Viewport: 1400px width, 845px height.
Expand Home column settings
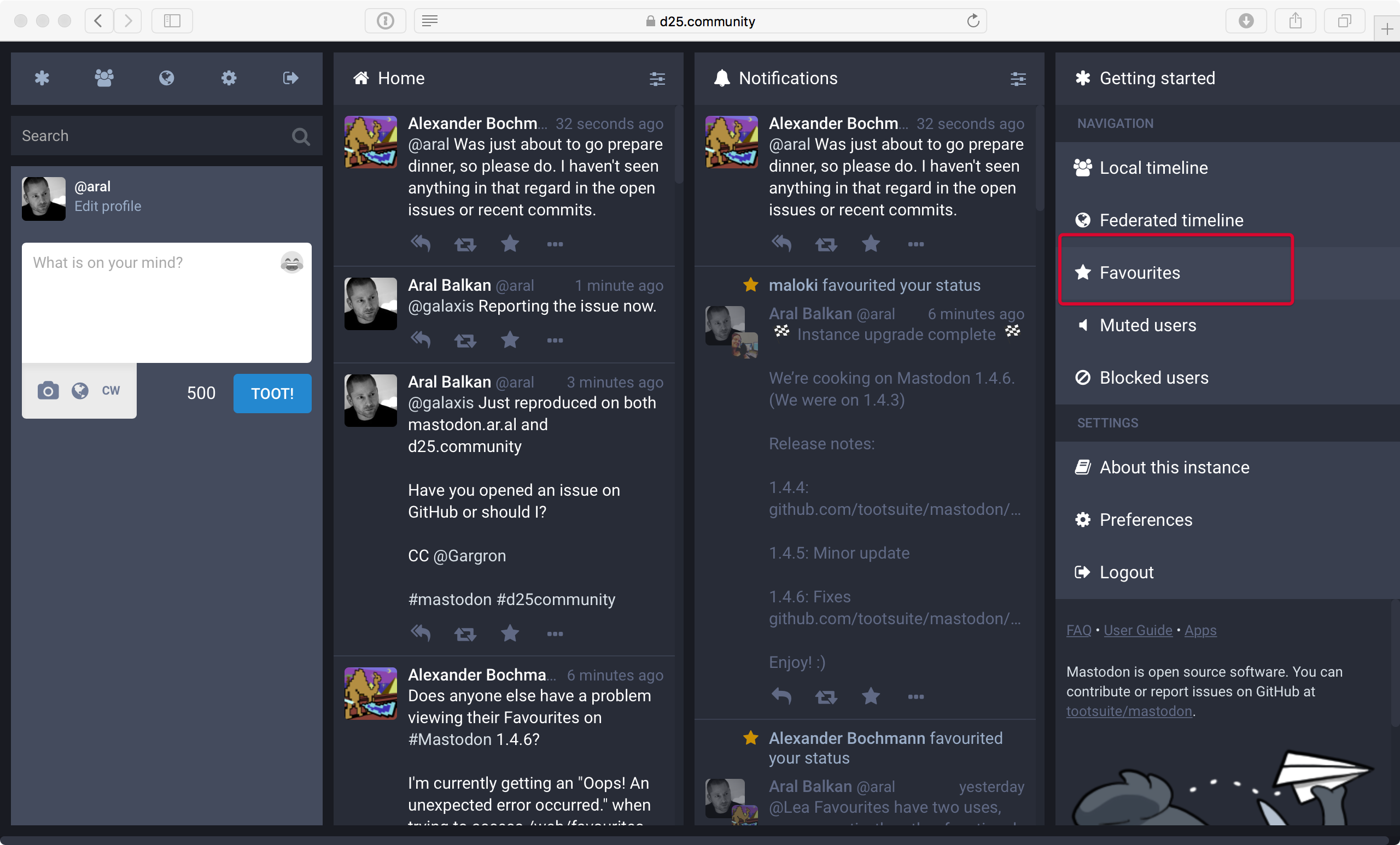coord(657,78)
